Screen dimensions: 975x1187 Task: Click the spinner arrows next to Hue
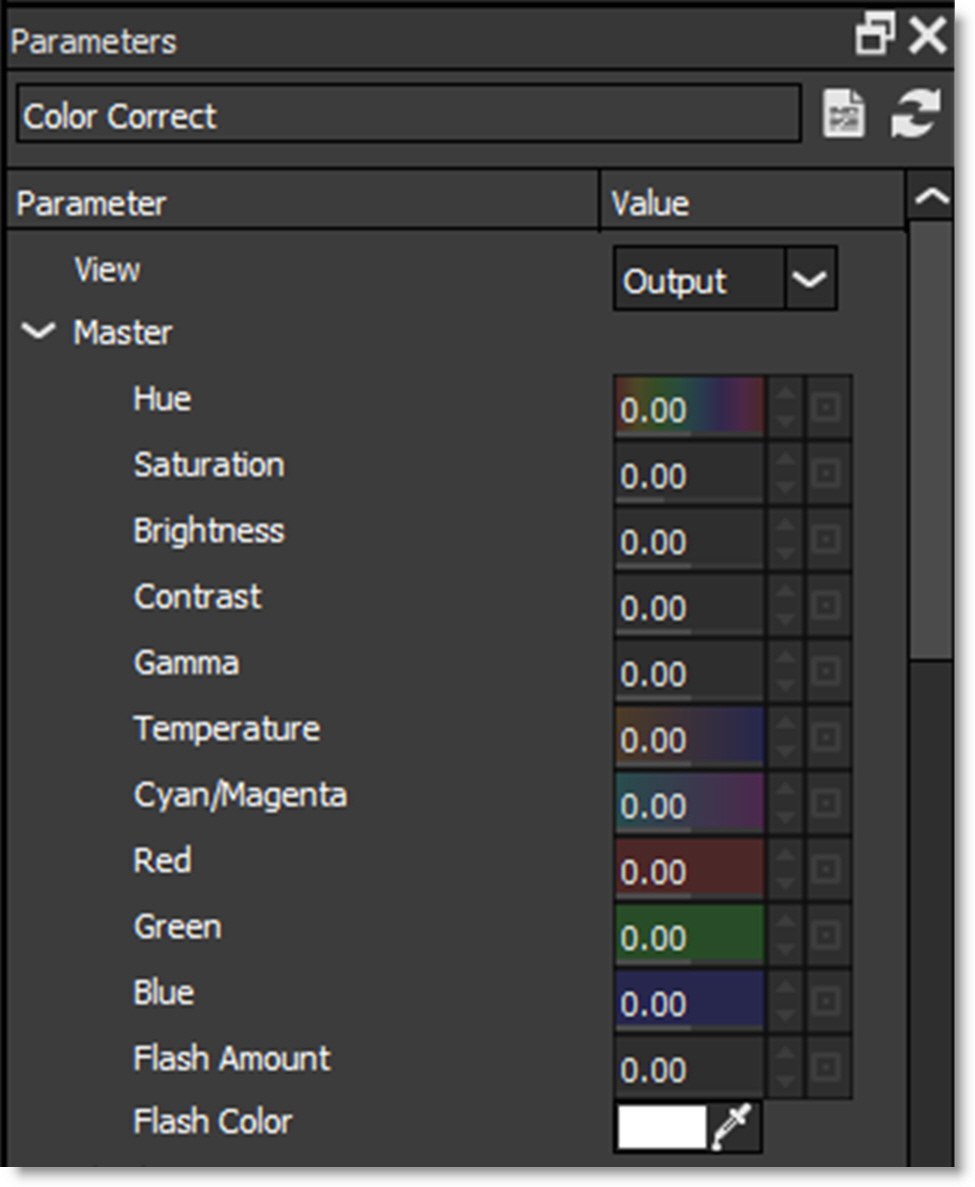[x=786, y=407]
